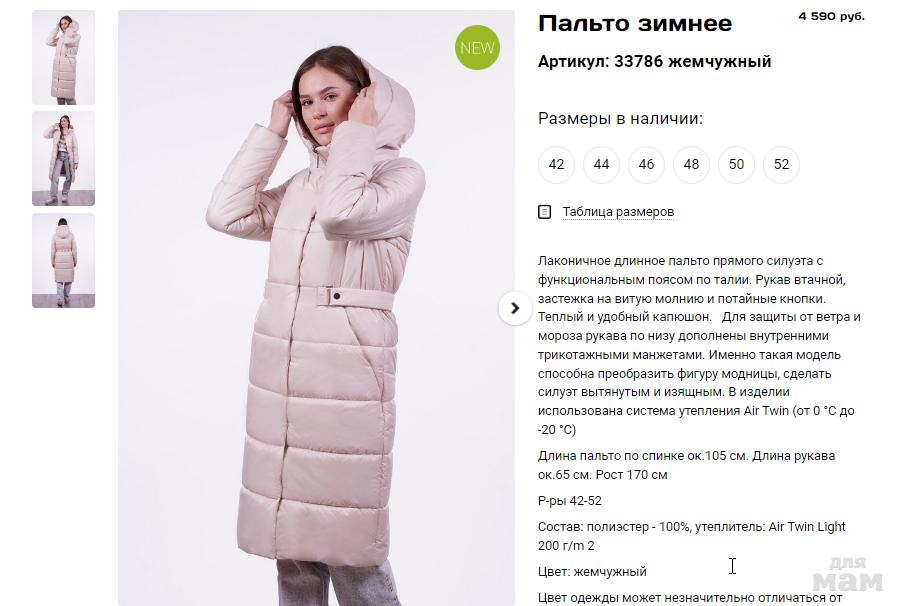This screenshot has height=606, width=898.
Task: Select size 44
Action: pos(601,164)
